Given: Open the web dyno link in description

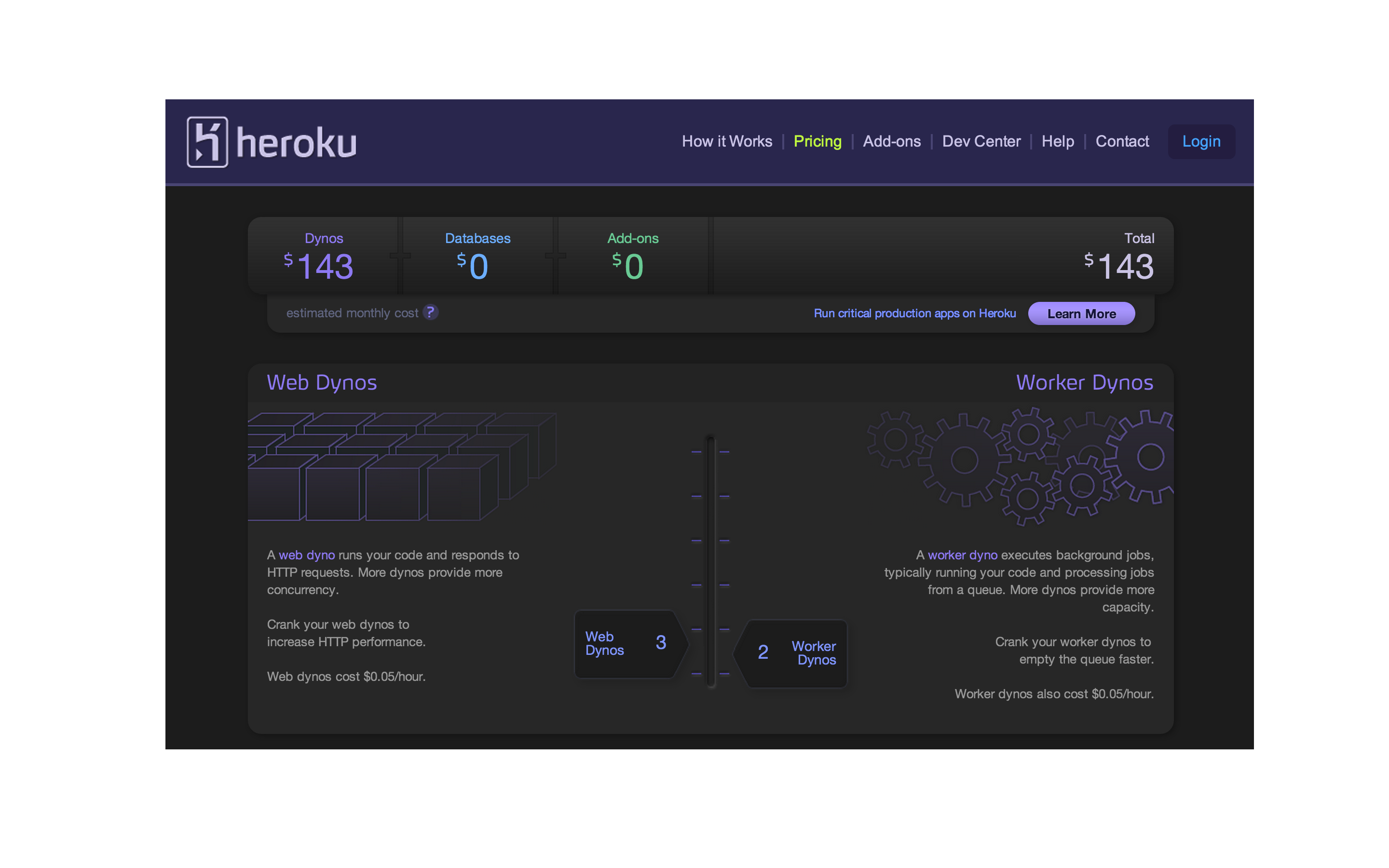Looking at the screenshot, I should (x=307, y=555).
